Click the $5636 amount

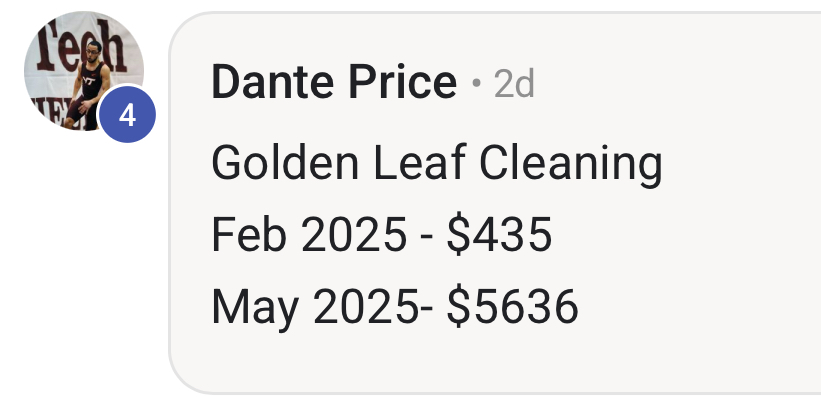513,306
